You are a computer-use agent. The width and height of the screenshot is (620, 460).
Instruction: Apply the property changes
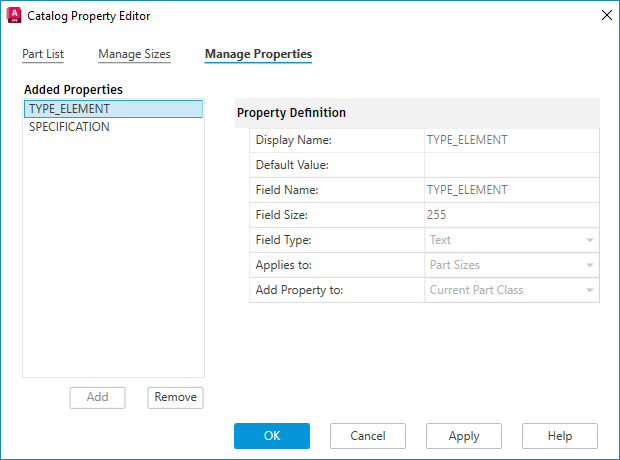pos(464,436)
